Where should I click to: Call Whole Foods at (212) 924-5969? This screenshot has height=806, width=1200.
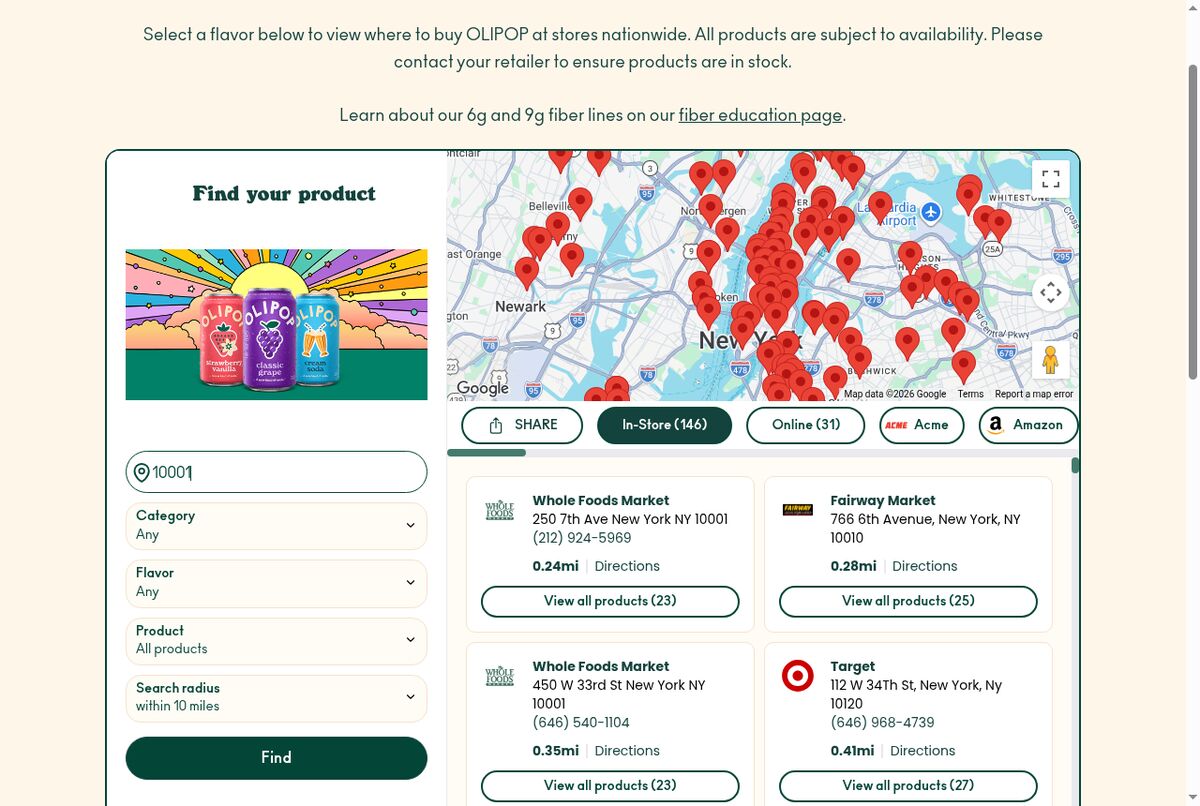coord(582,538)
